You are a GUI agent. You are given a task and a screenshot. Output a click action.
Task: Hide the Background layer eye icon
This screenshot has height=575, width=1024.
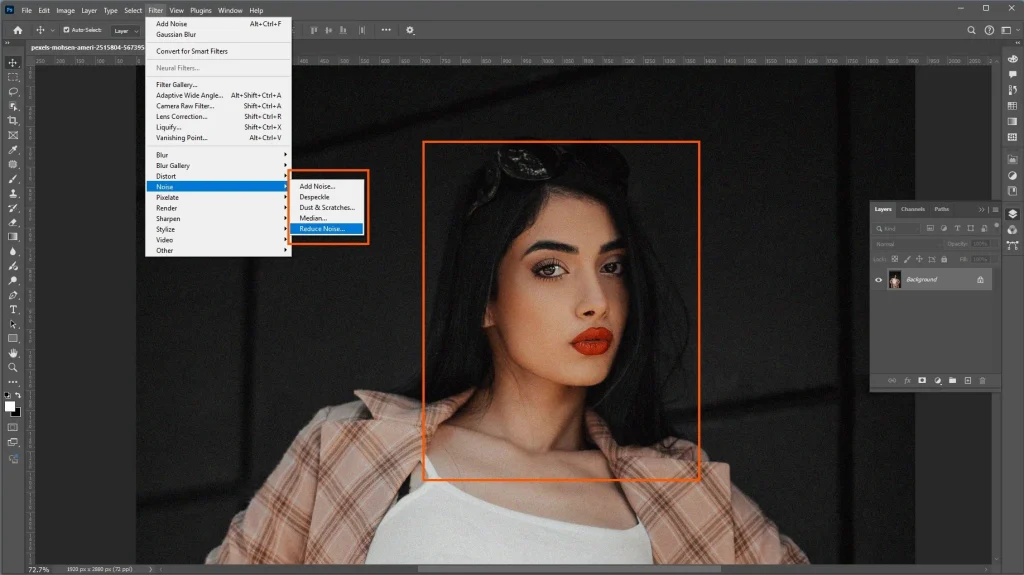pyautogui.click(x=878, y=280)
